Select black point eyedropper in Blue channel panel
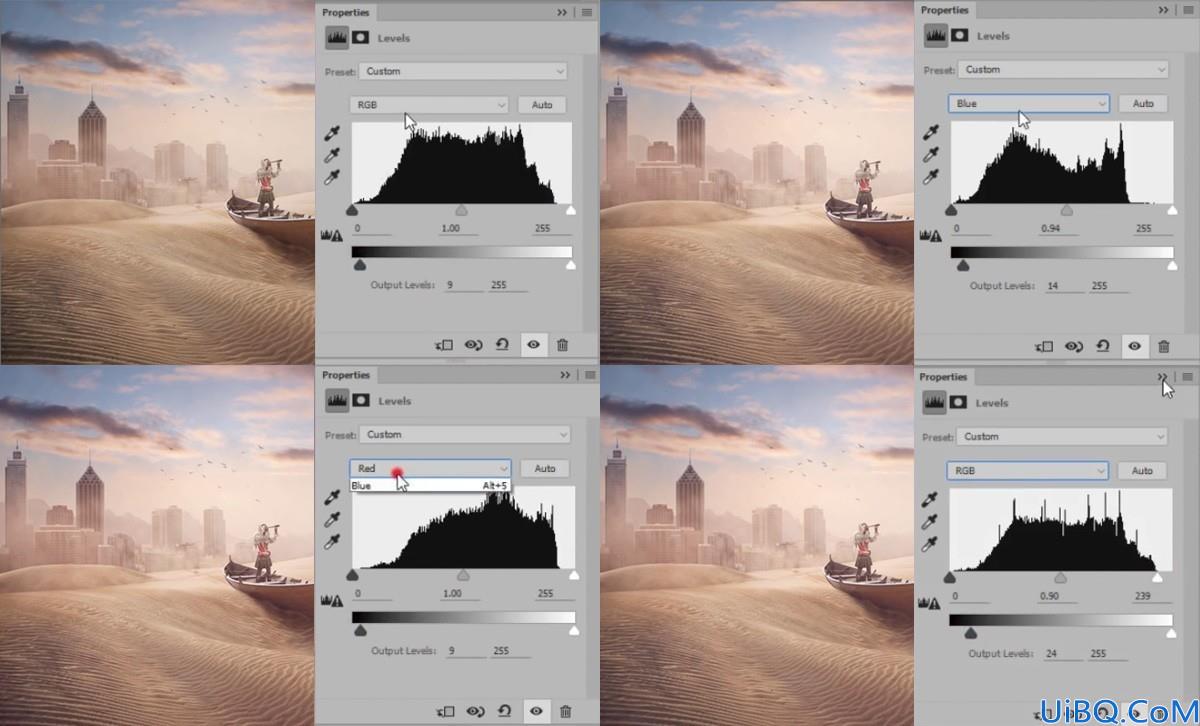 [930, 132]
